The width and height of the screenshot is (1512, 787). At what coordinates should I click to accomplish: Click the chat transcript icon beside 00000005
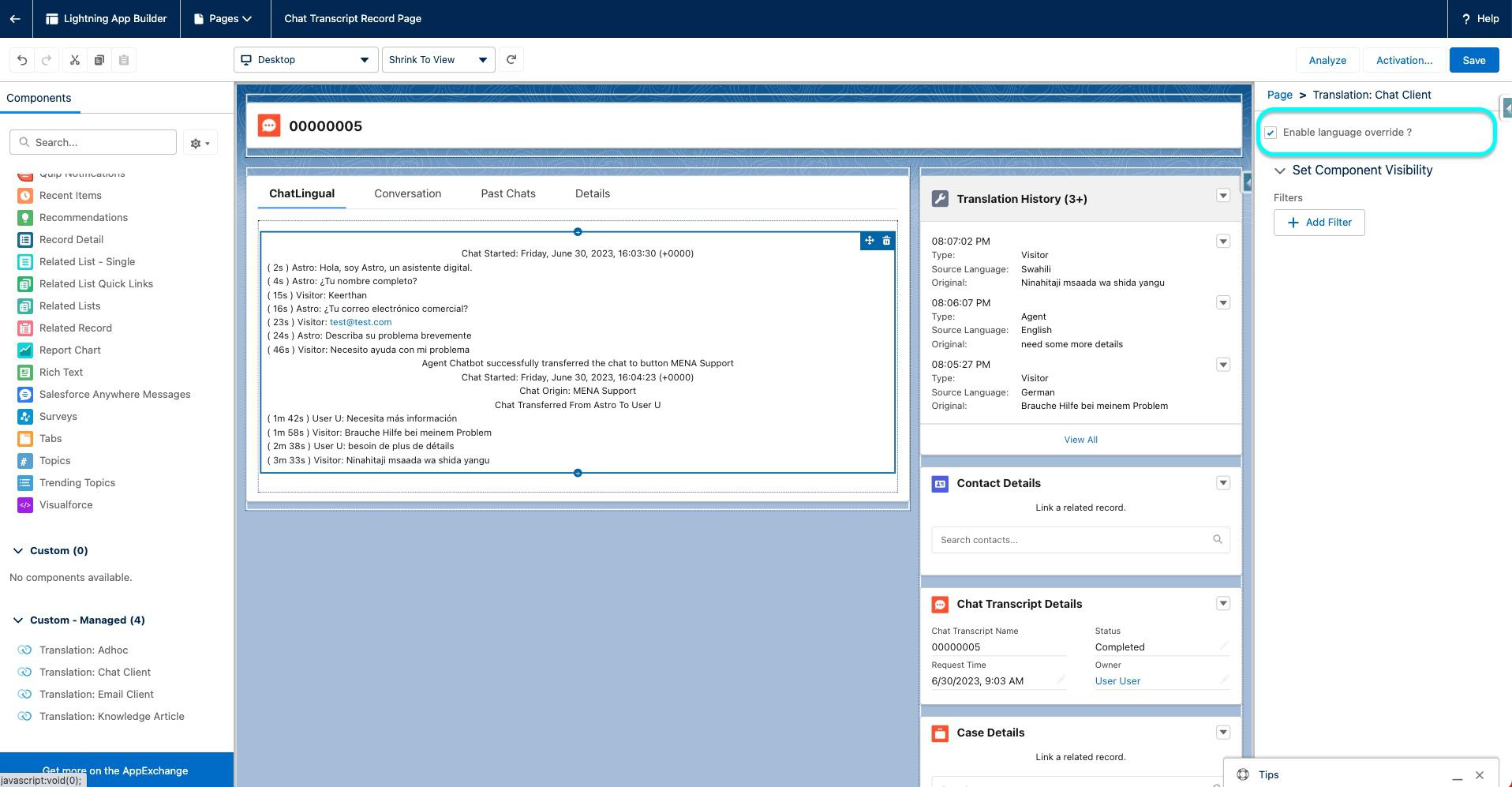tap(269, 126)
